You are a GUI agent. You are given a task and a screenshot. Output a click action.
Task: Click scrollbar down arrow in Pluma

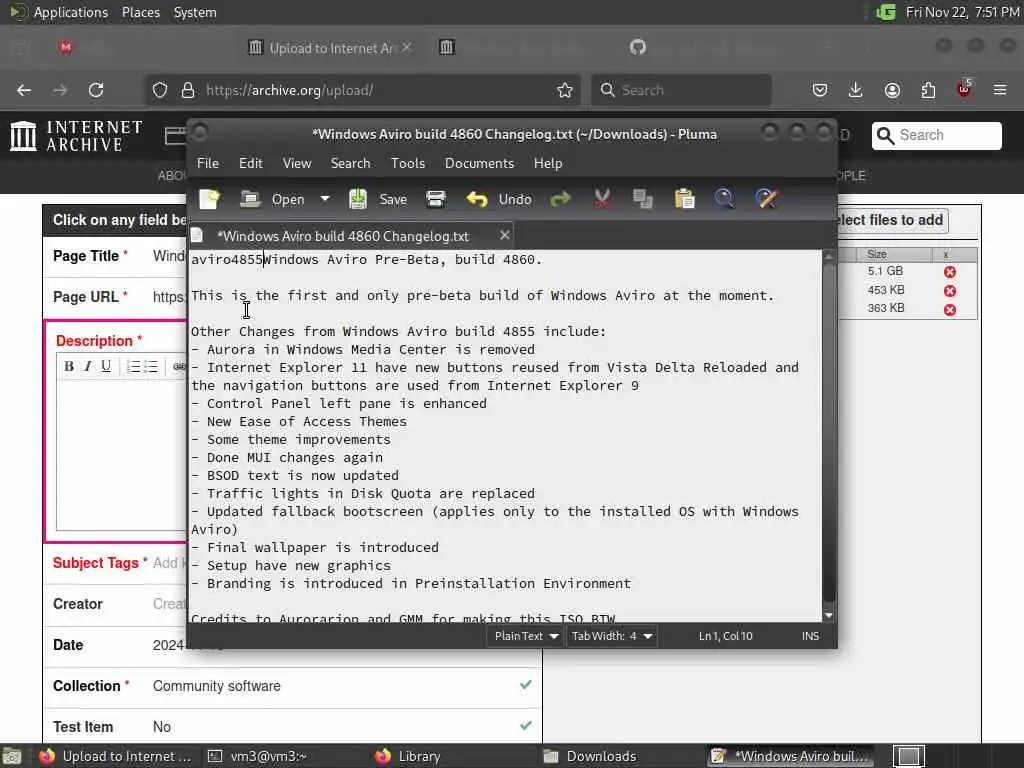pos(829,615)
